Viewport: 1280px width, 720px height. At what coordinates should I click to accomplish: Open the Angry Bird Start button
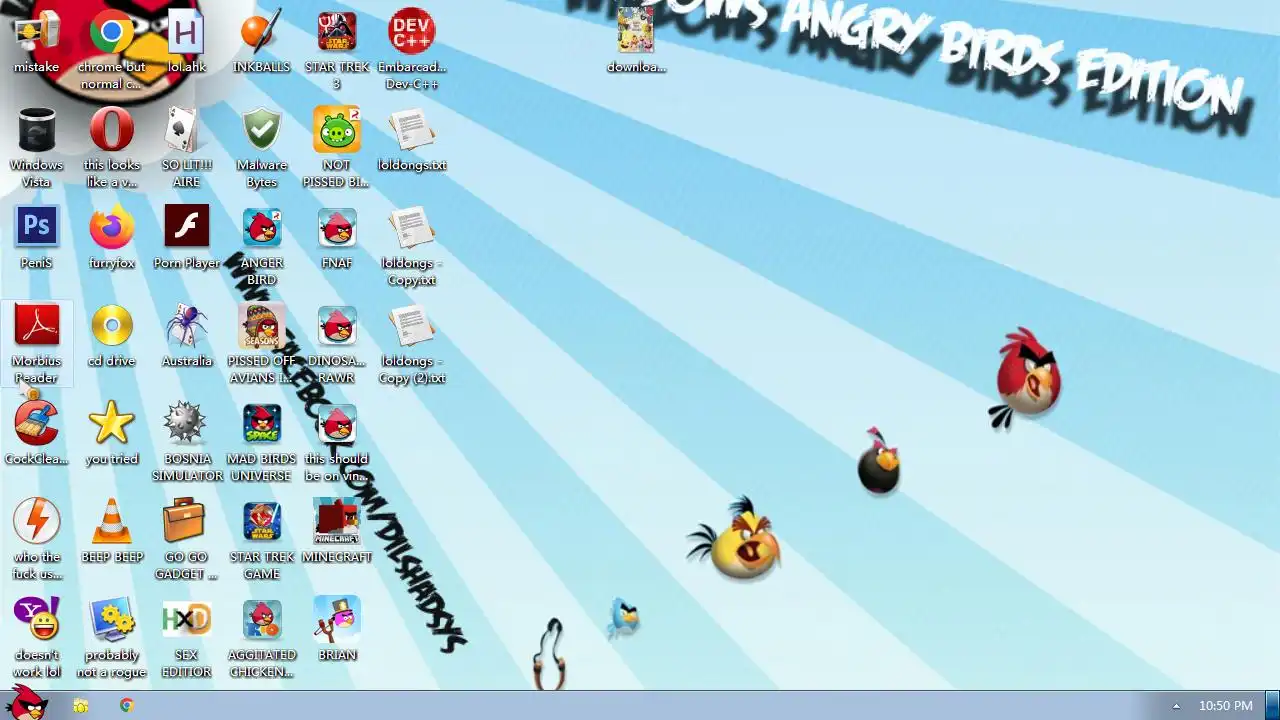point(26,702)
